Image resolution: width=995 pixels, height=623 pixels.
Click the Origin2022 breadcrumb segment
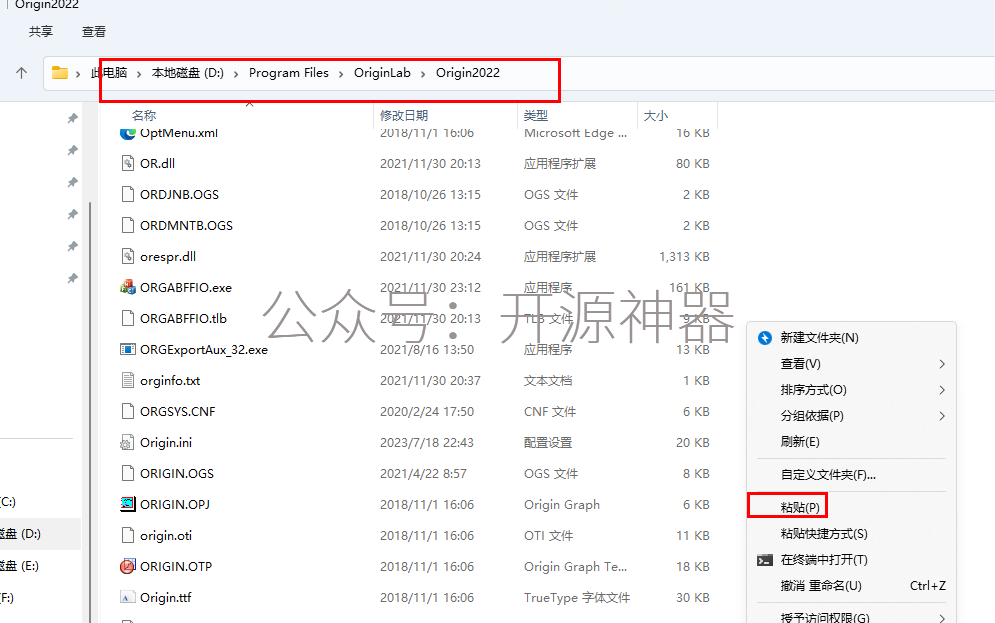click(468, 73)
